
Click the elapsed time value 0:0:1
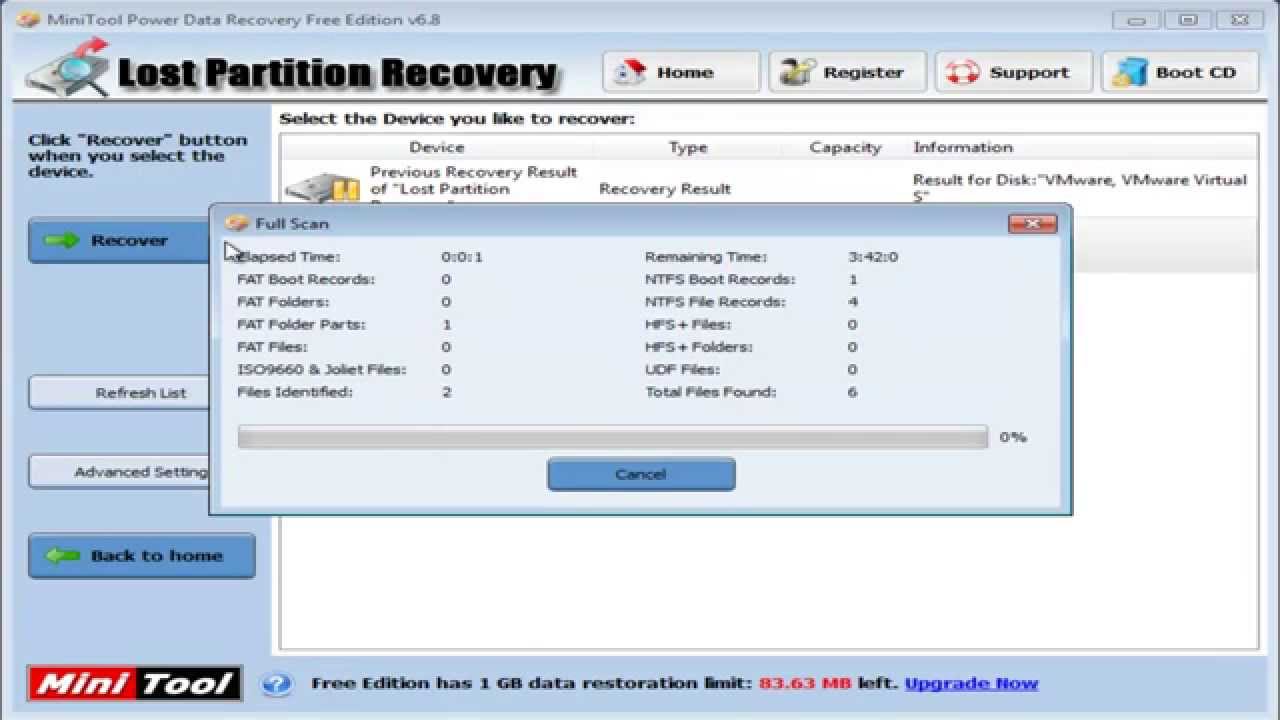(x=462, y=257)
